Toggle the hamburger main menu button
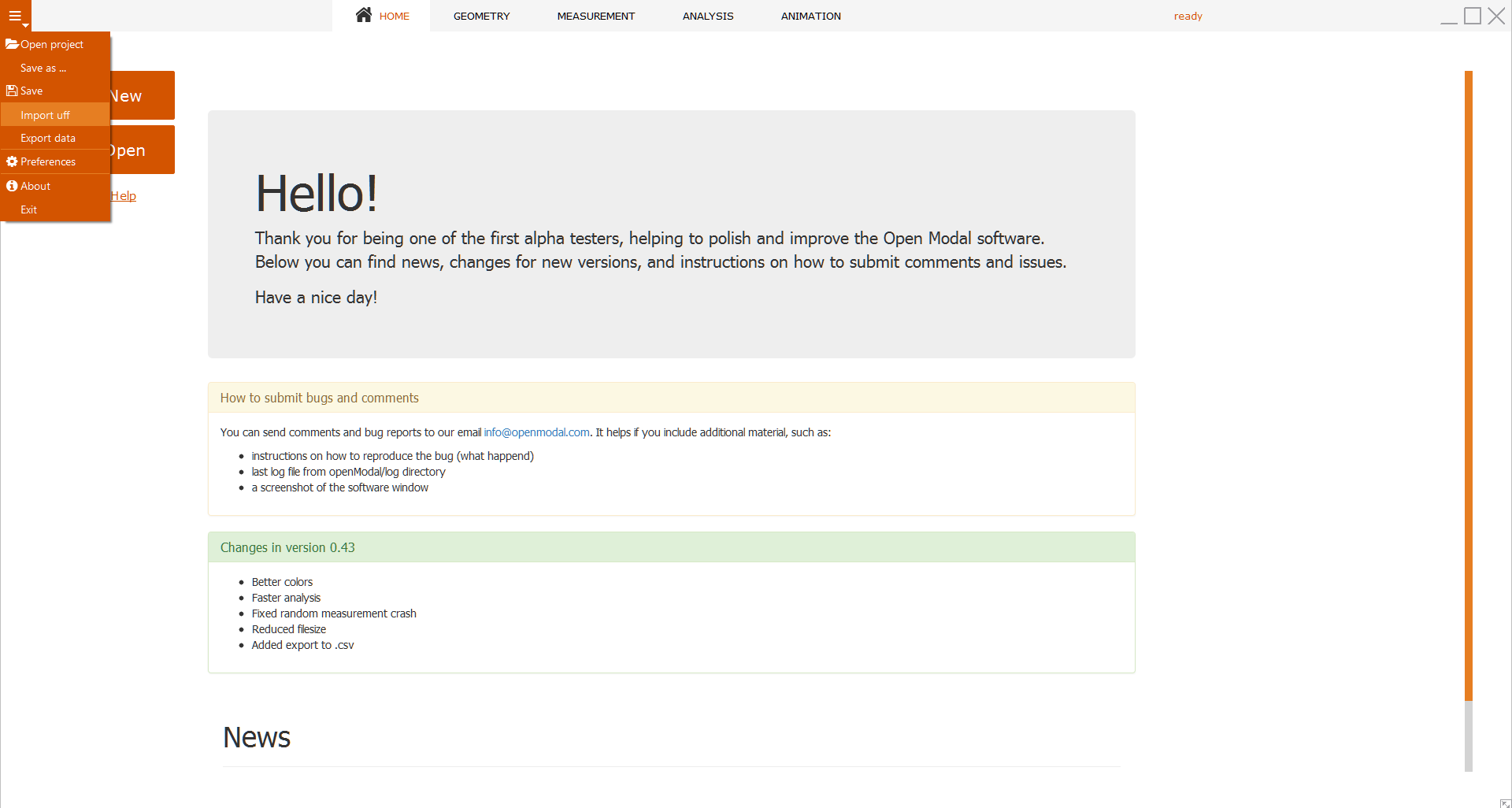Viewport: 1512px width, 808px height. tap(15, 16)
